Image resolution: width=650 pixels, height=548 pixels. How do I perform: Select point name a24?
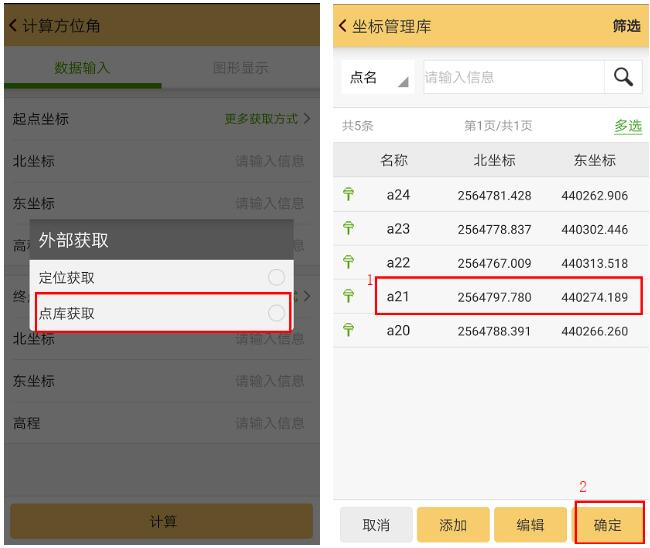click(x=398, y=194)
